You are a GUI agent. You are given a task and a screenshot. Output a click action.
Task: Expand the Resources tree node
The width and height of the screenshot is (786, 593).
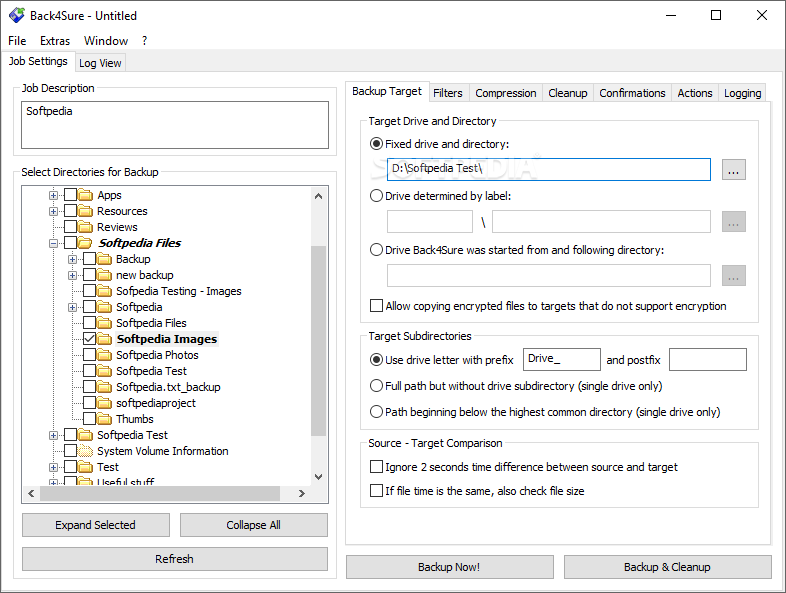point(54,212)
